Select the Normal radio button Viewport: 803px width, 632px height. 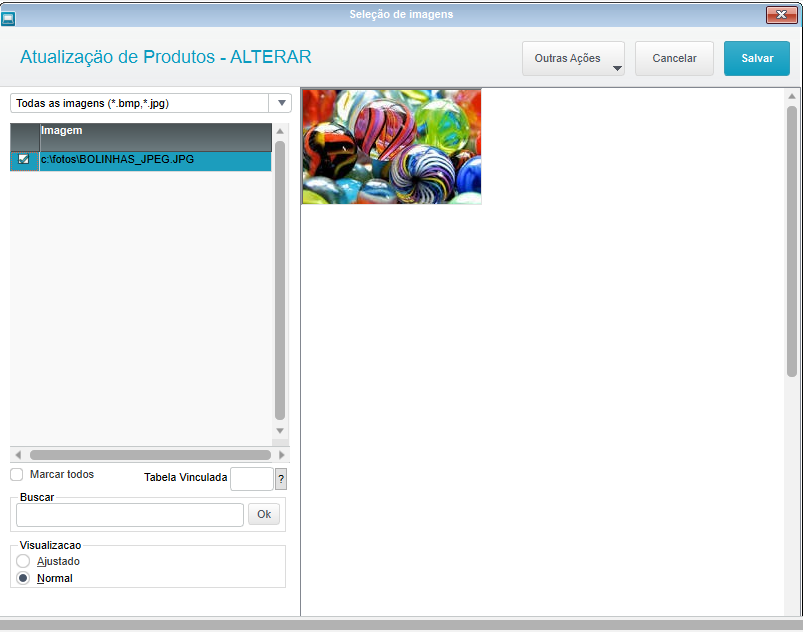(23, 578)
